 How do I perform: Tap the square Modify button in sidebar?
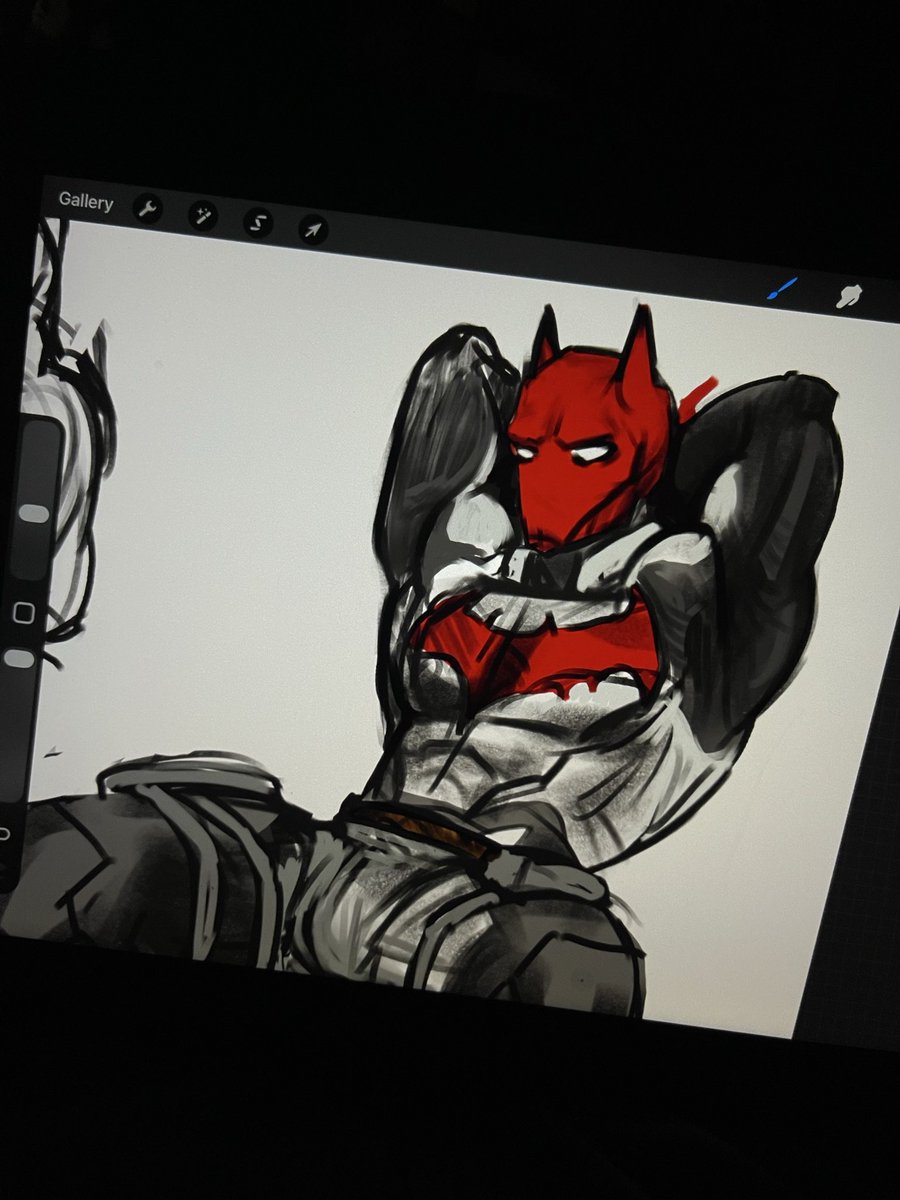(24, 613)
